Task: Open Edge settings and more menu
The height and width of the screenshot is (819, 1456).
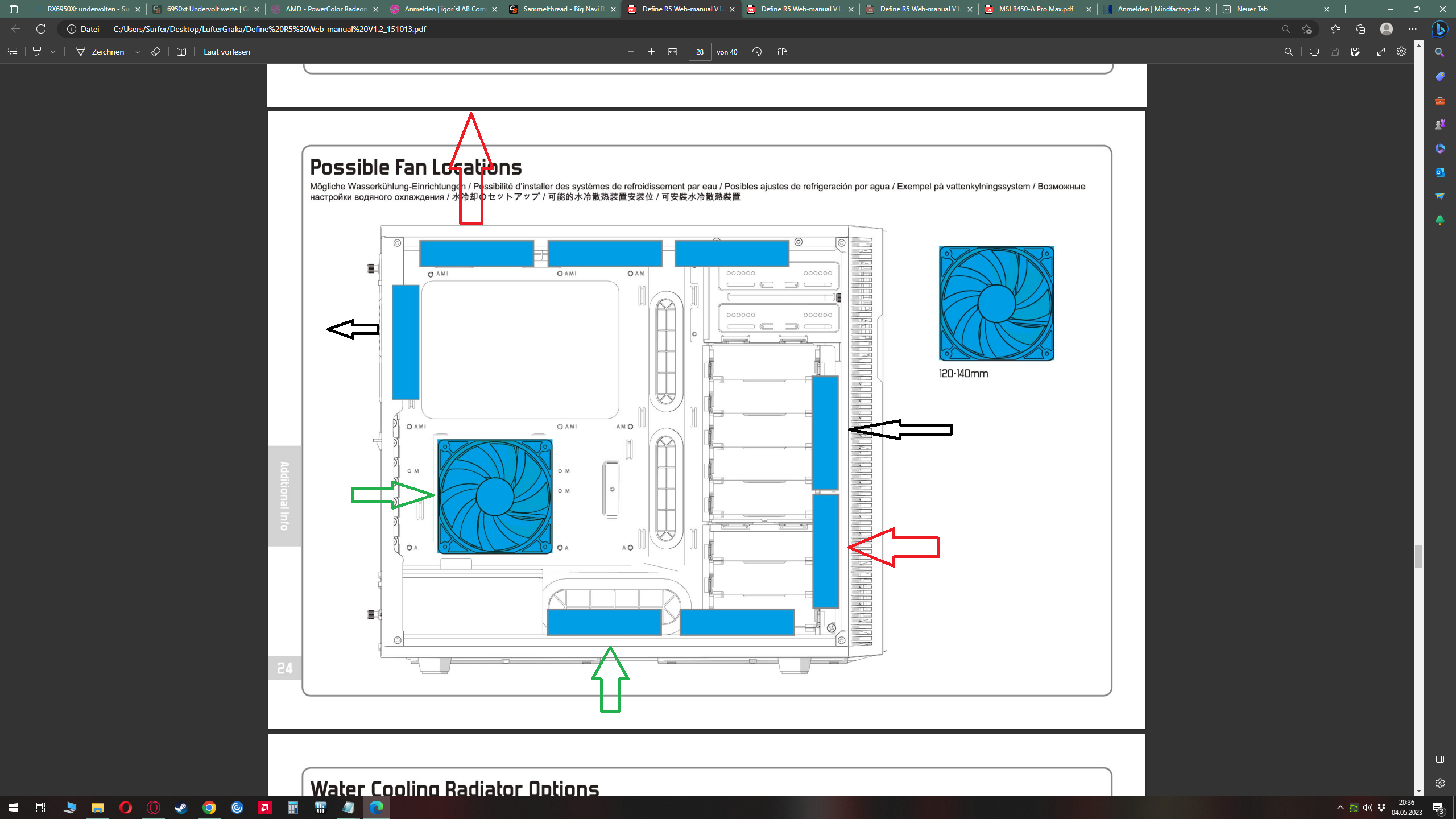Action: tap(1413, 29)
